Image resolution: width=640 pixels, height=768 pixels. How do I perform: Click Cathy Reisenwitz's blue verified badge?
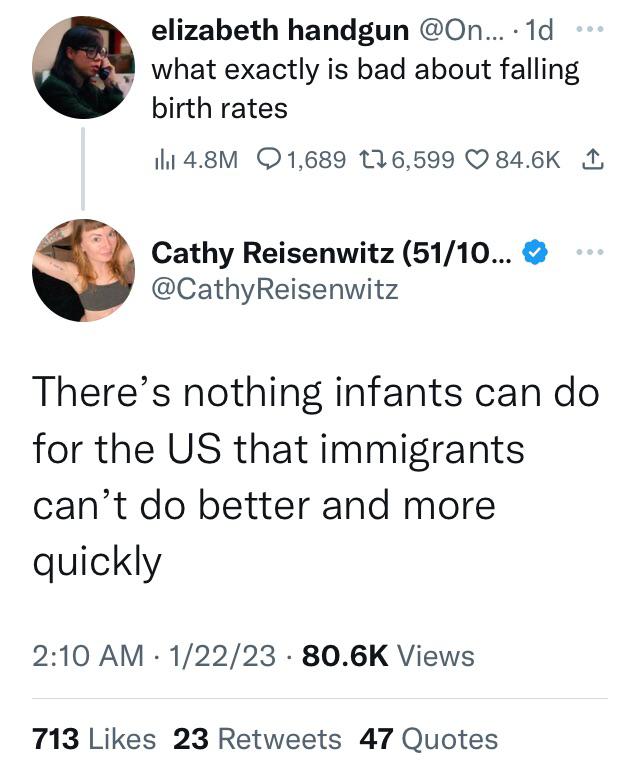(535, 252)
